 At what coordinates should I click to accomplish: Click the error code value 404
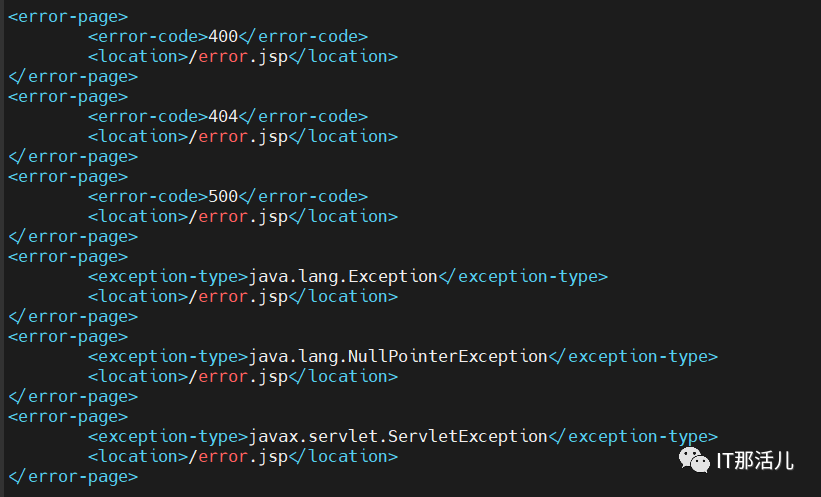pos(222,116)
